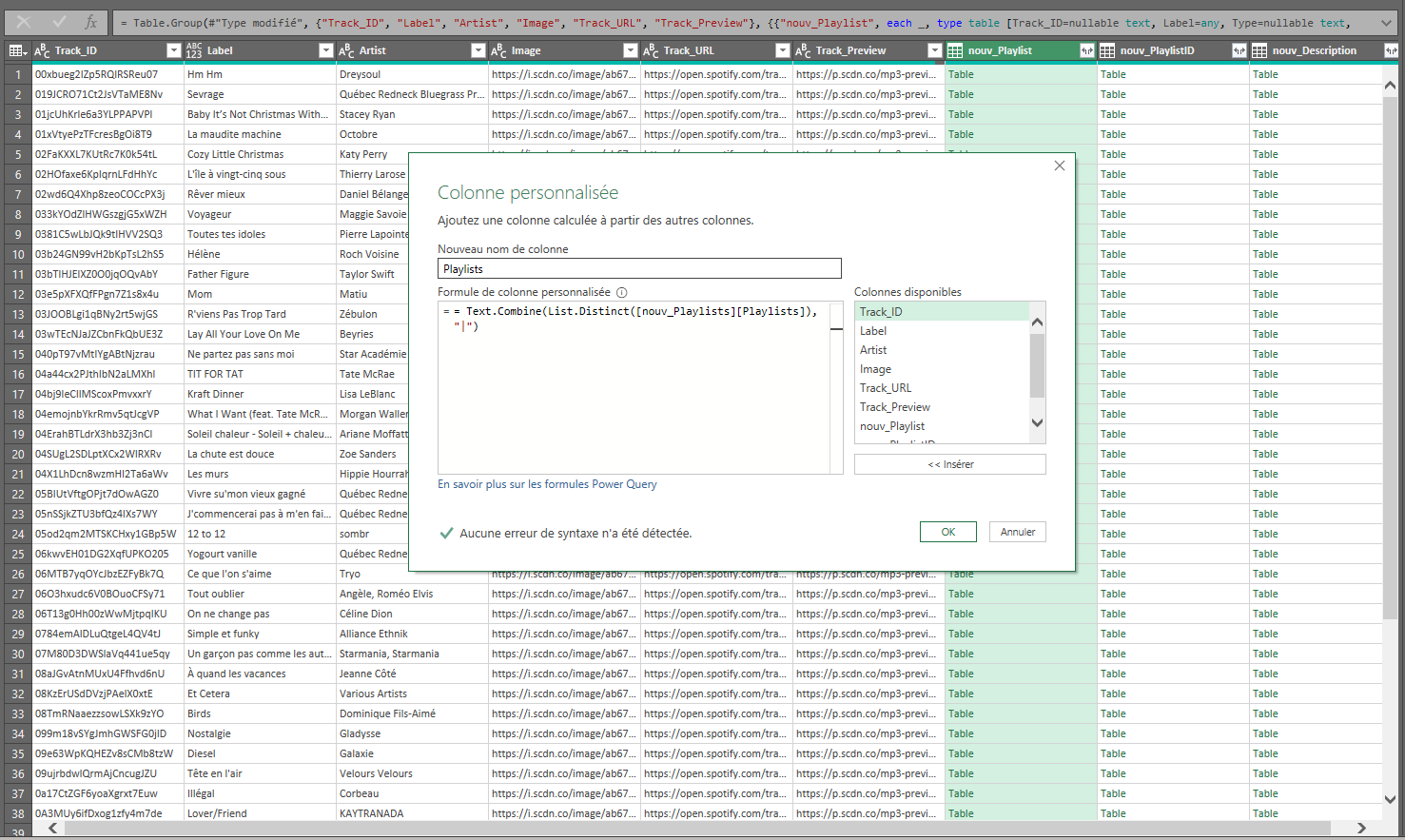Click the green syntax check icon
Viewport: 1405px width, 840px height.
click(x=446, y=533)
